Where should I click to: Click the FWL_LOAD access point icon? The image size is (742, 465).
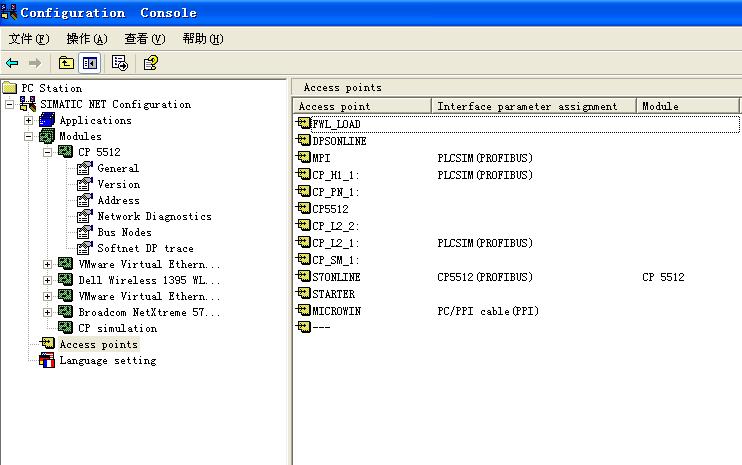point(303,123)
